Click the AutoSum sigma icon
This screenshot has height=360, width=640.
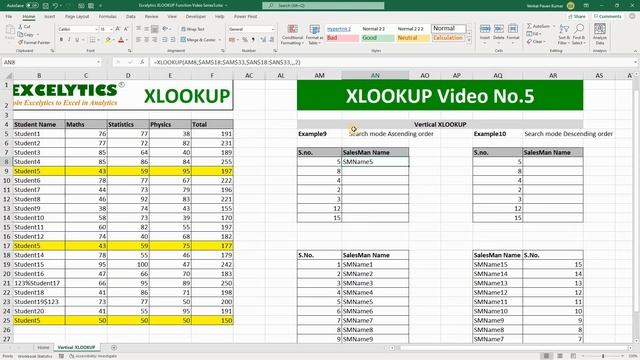(529, 26)
